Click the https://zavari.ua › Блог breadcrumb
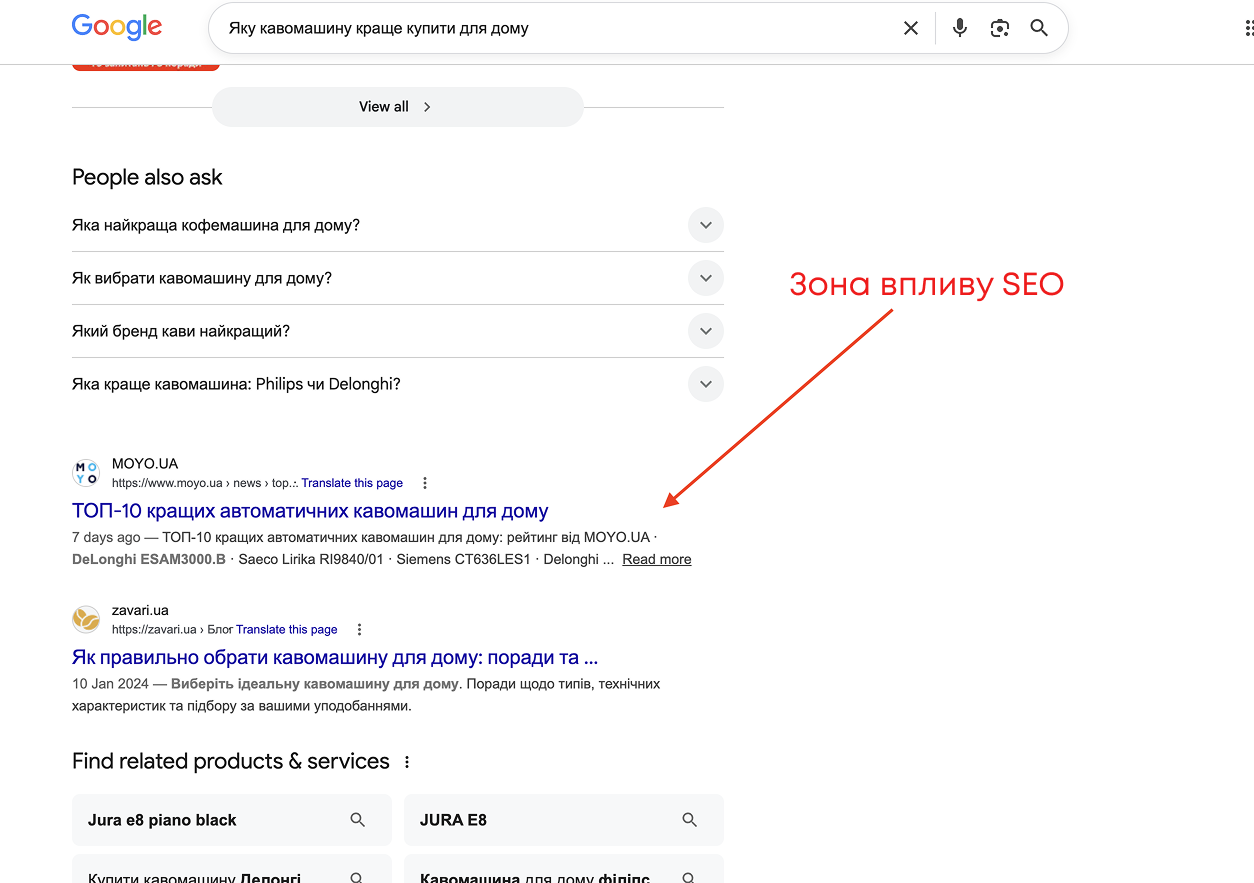Screen dimensions: 1254x883 click(x=172, y=630)
